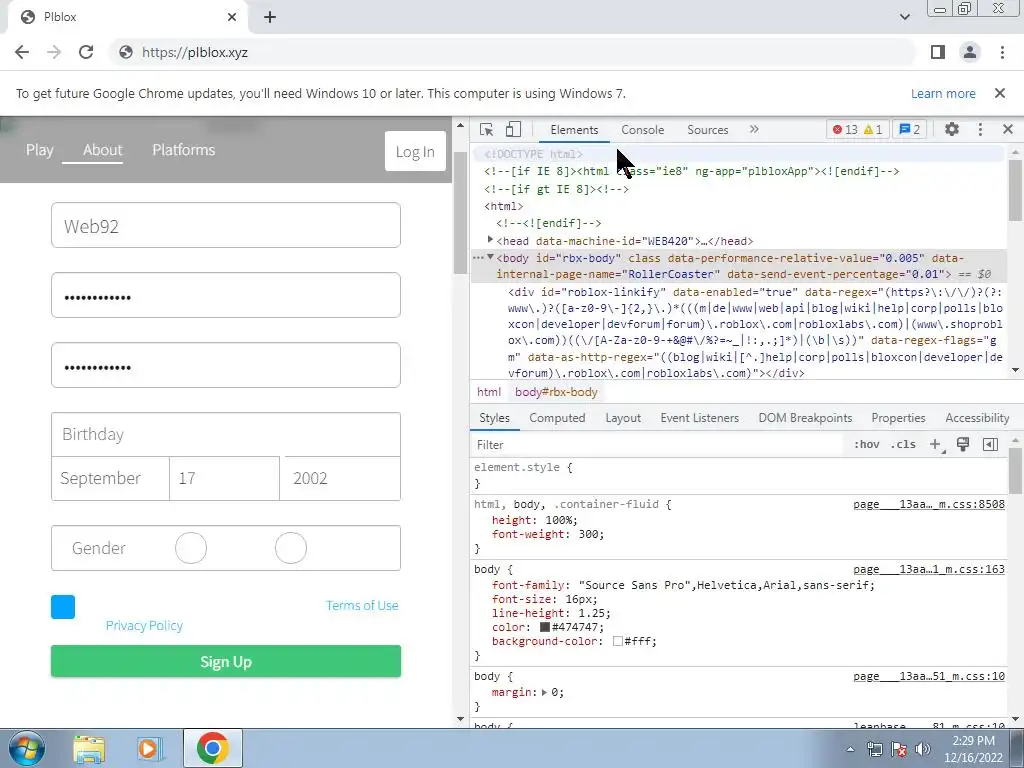Click the Chrome taskbar icon
Viewport: 1024px width, 768px height.
(x=212, y=748)
